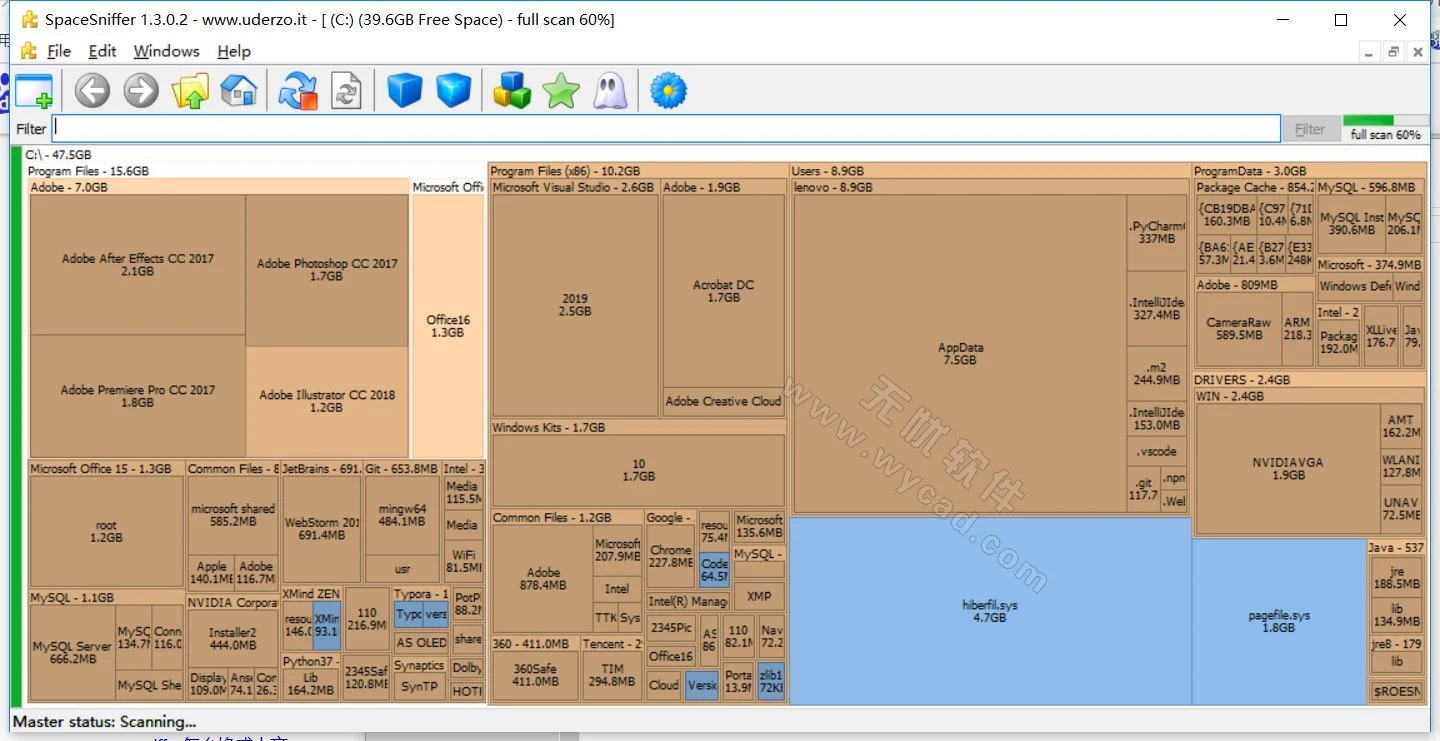Show free space using the ghost icon

pyautogui.click(x=610, y=90)
